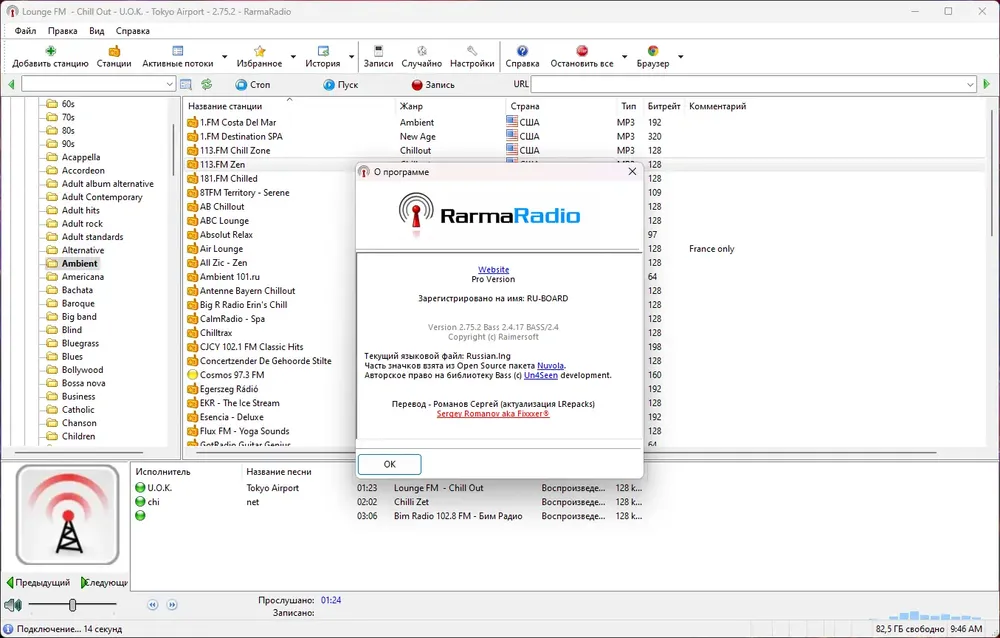Select station Cosmos 97.3 FM
Screen dimensions: 1000x638
232,375
